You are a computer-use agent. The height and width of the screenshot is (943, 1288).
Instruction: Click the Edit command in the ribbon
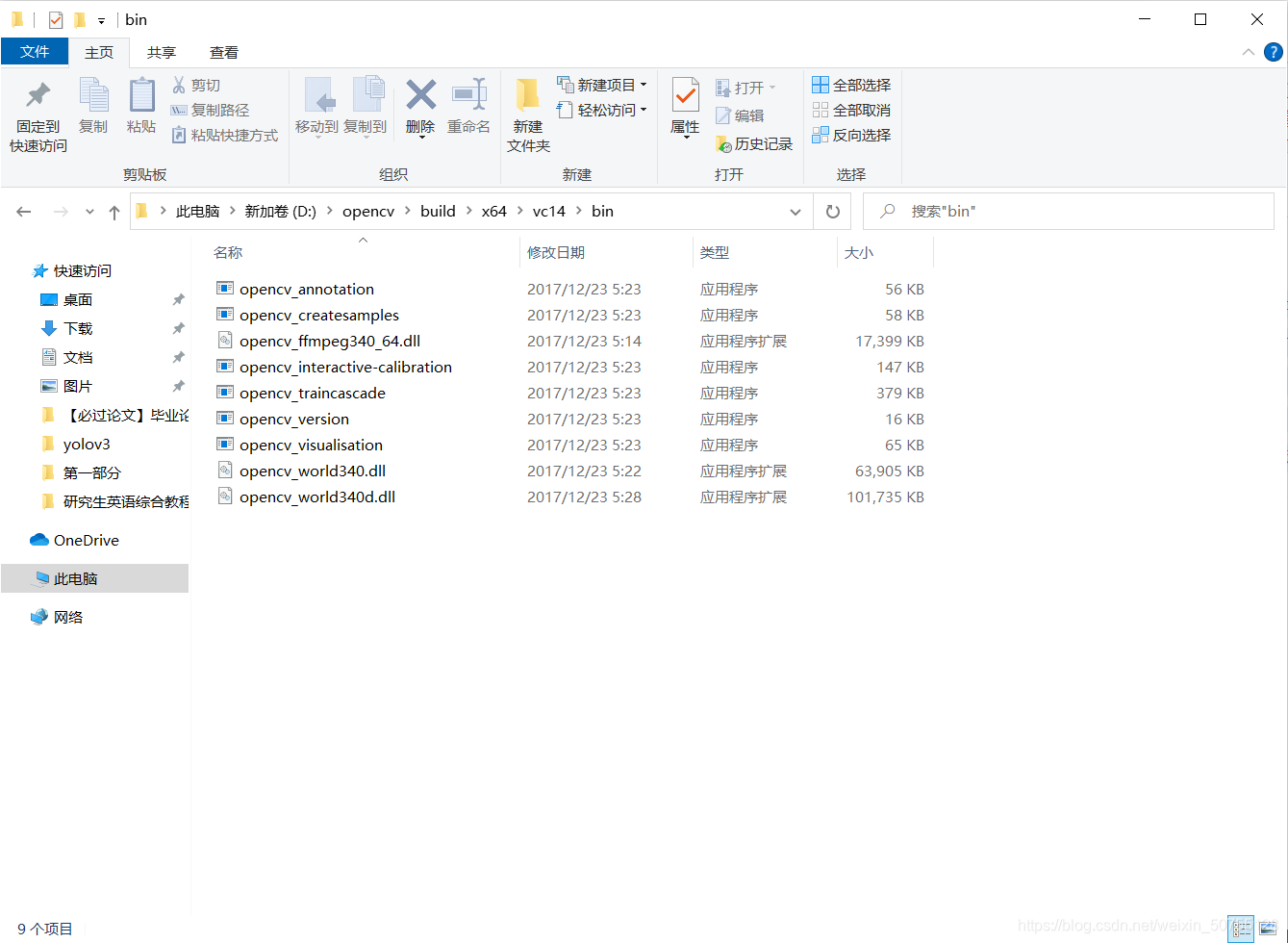740,116
